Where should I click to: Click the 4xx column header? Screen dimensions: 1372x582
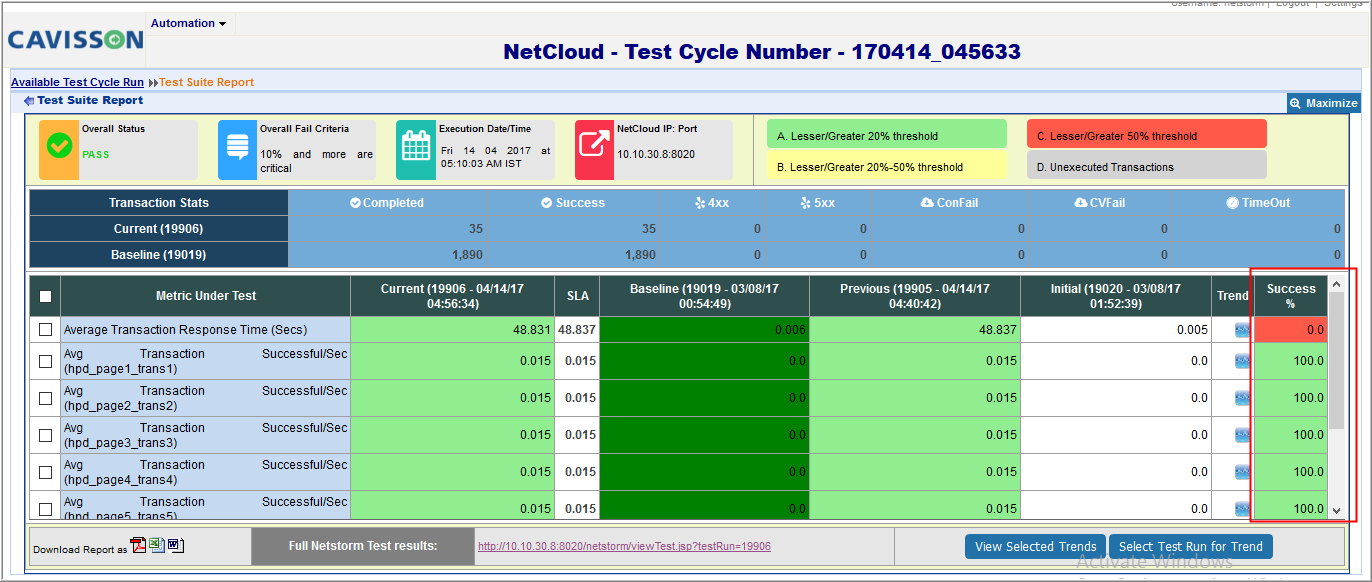click(x=712, y=203)
